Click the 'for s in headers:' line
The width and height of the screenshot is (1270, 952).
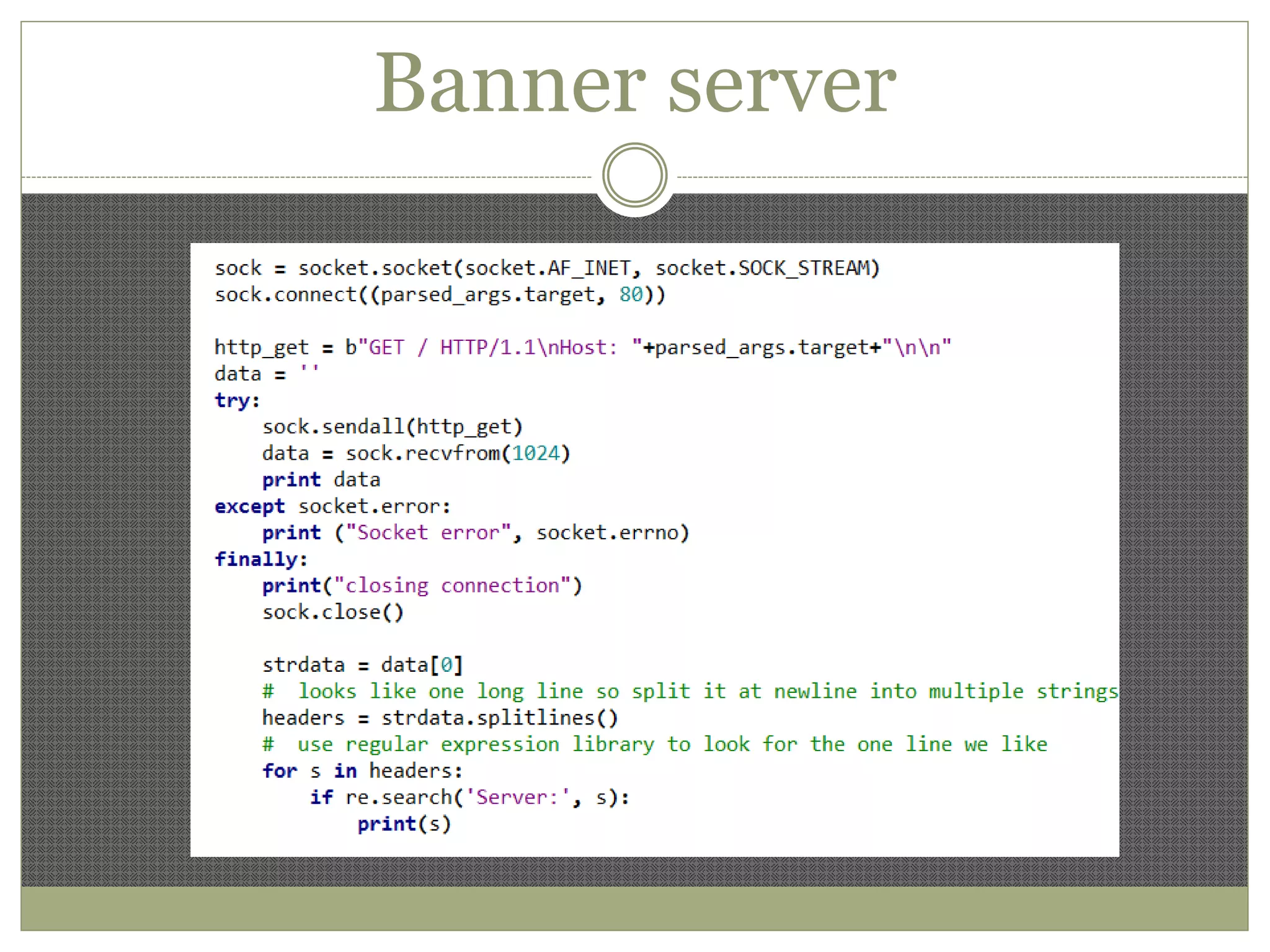[x=362, y=771]
